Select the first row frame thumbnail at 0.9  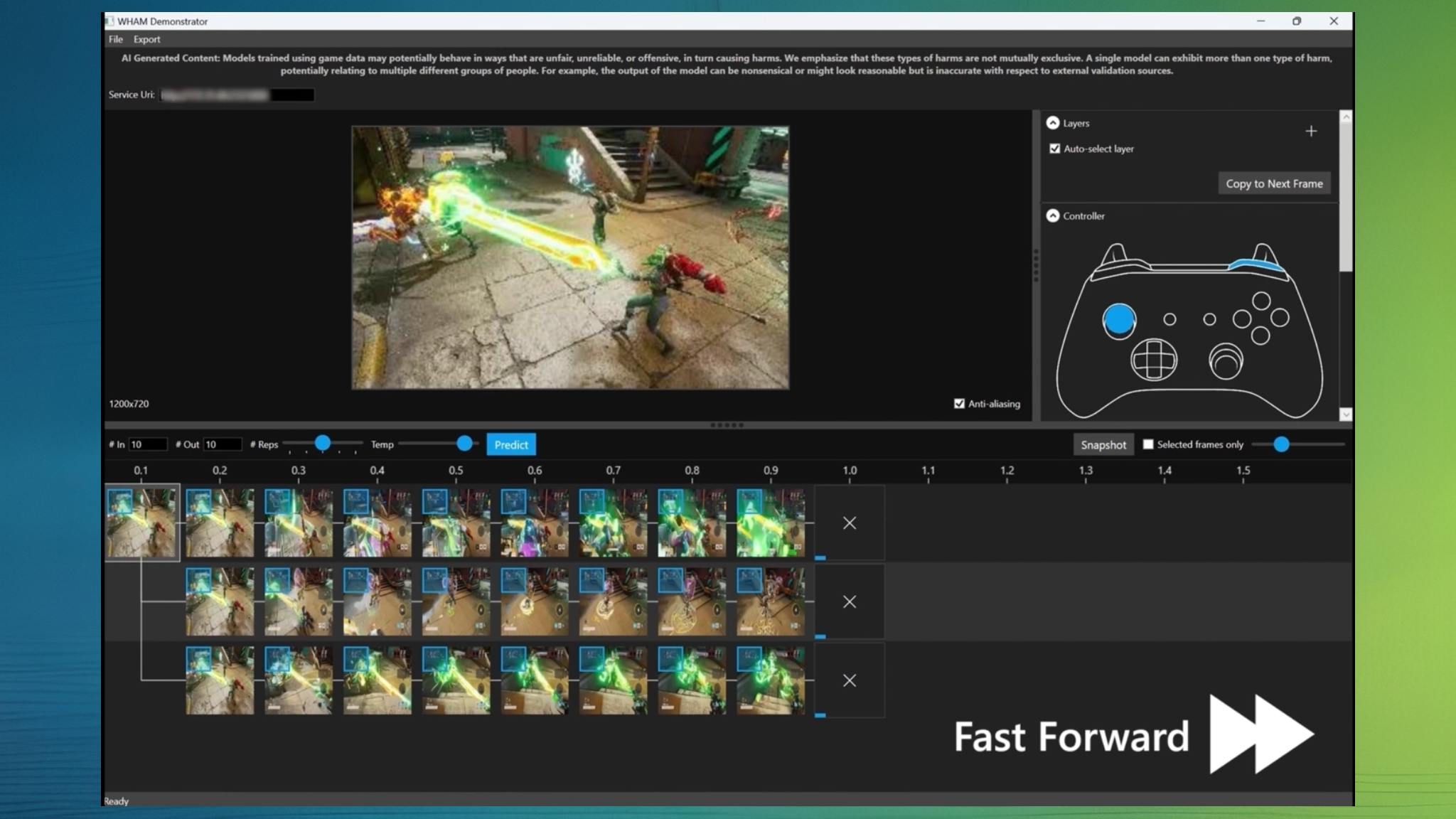[x=771, y=523]
